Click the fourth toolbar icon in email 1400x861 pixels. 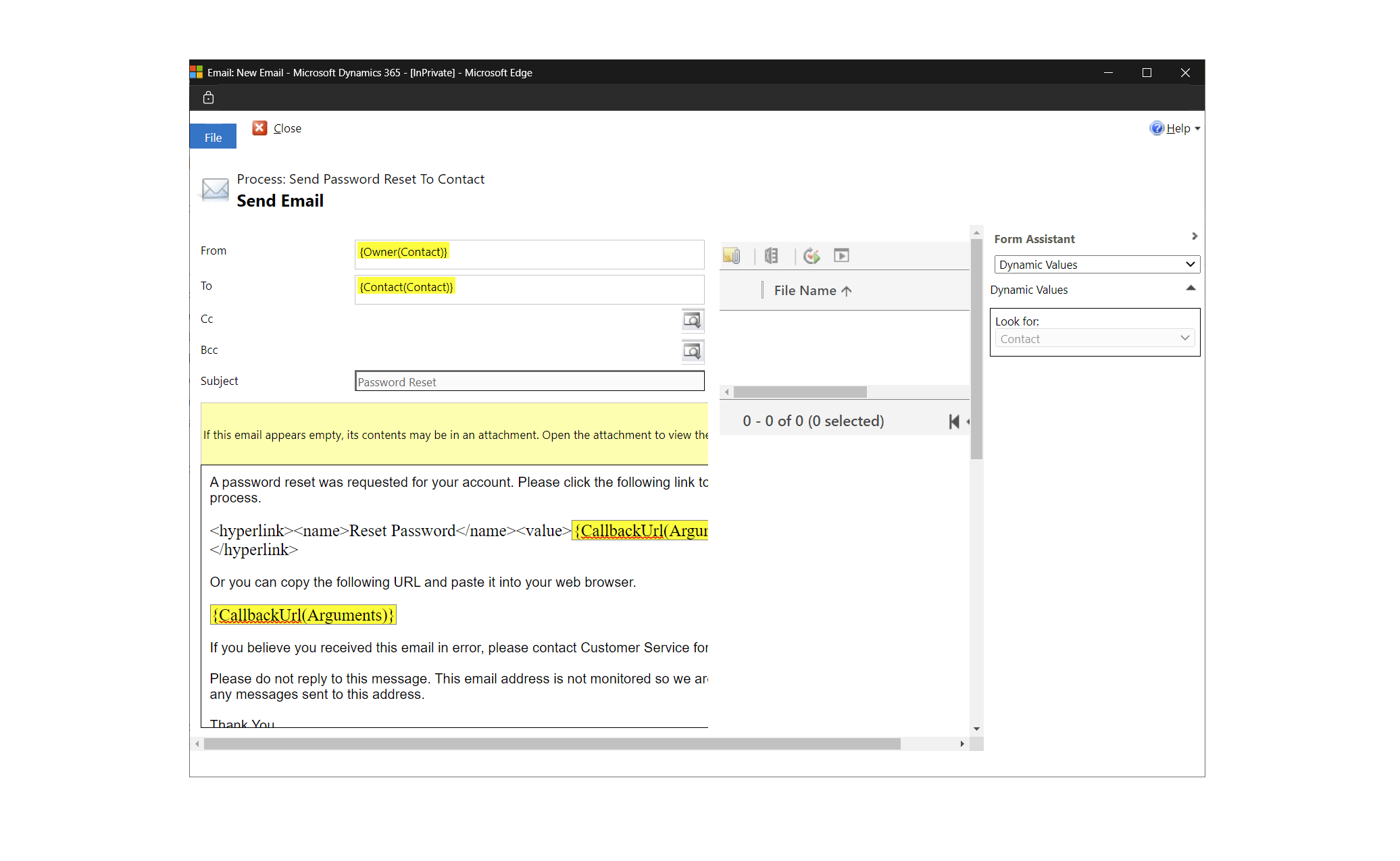(843, 256)
